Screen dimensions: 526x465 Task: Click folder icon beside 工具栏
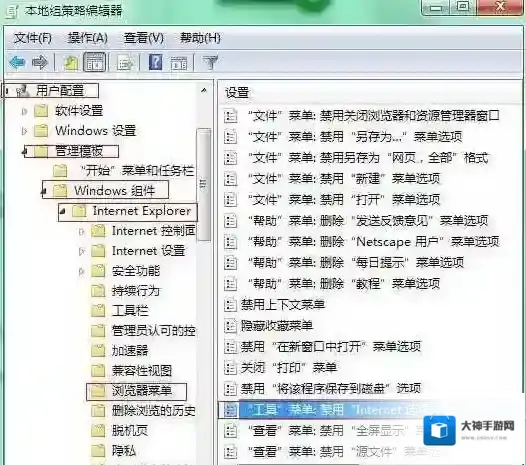[98, 310]
